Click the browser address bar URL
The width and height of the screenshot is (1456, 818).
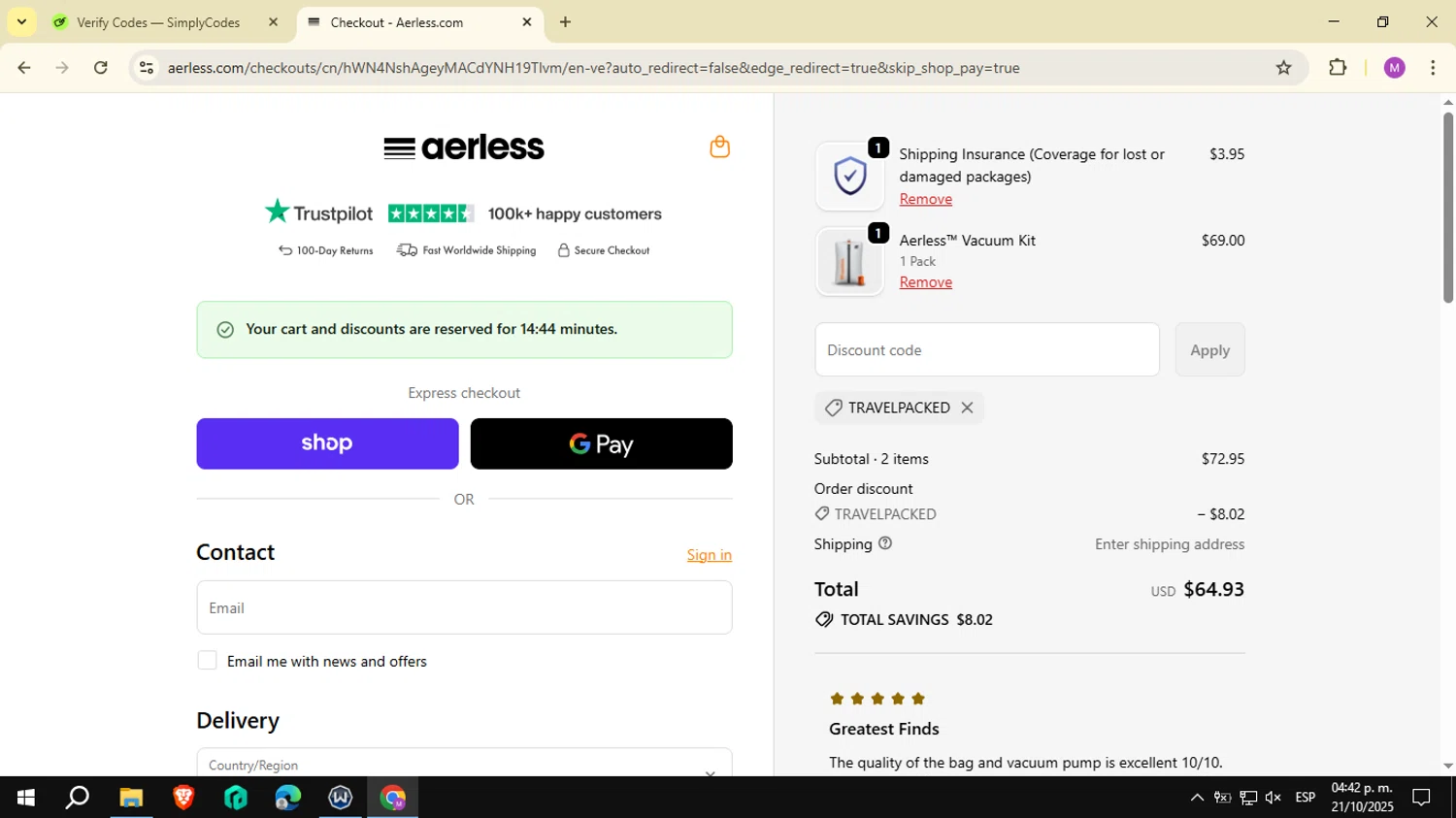click(593, 68)
